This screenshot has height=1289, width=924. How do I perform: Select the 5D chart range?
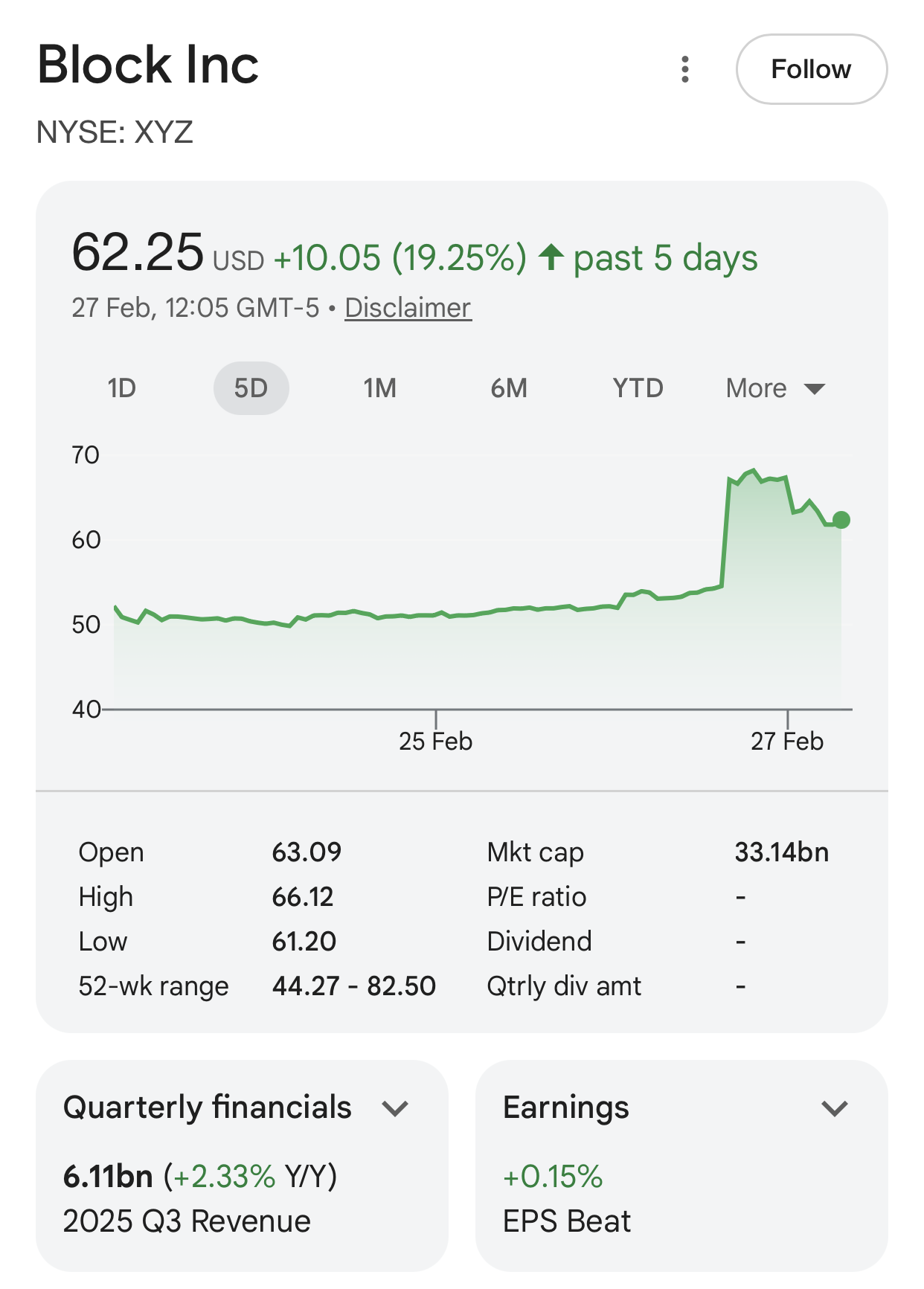tap(251, 388)
